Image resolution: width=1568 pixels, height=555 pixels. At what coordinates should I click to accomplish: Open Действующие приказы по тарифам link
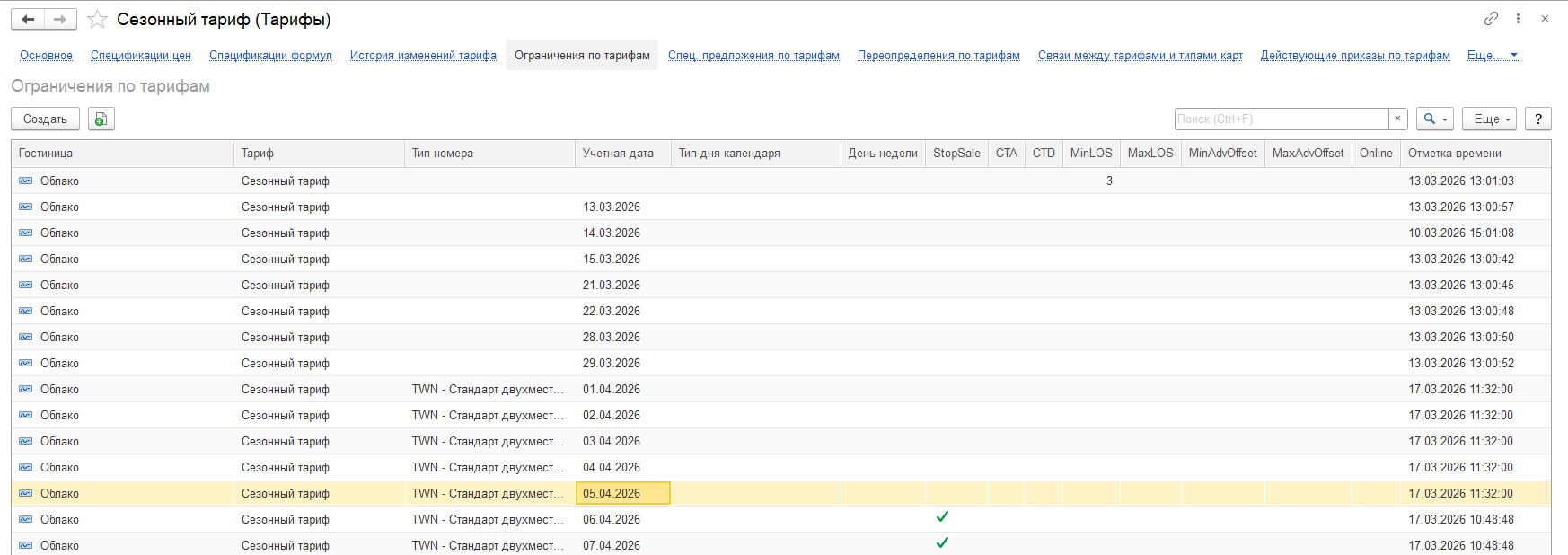(x=1355, y=55)
